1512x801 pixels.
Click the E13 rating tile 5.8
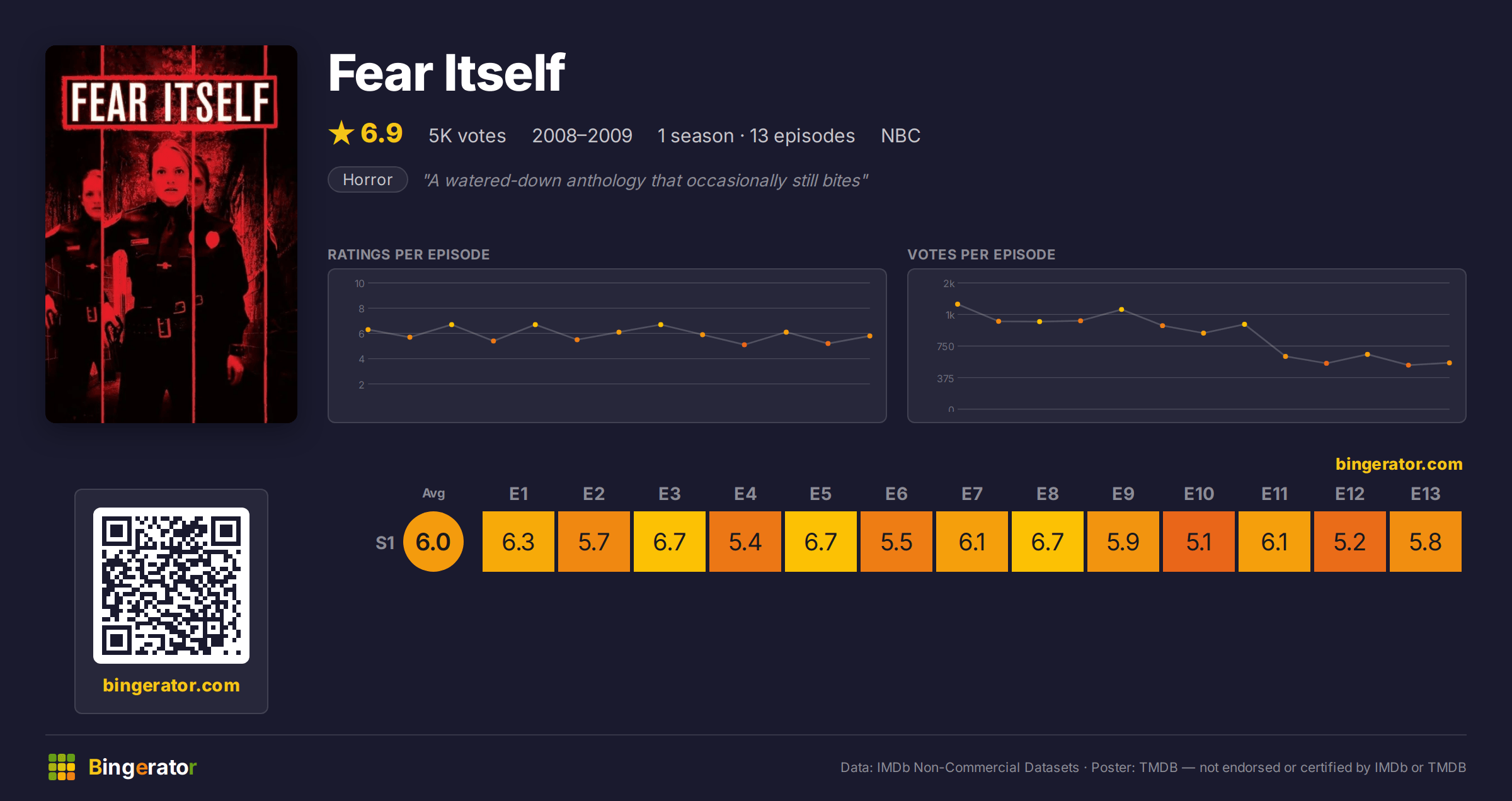[x=1426, y=542]
